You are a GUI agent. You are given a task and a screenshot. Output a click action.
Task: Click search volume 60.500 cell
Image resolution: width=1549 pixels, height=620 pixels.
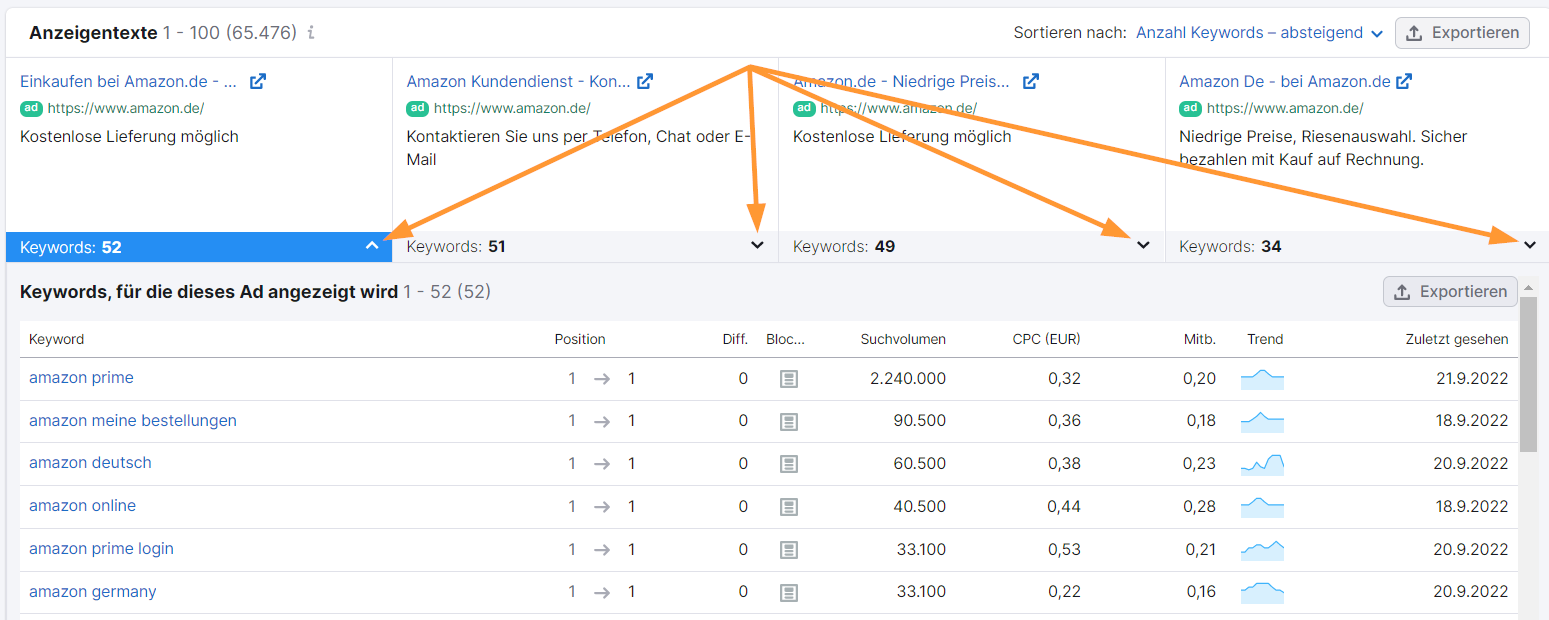click(x=919, y=464)
